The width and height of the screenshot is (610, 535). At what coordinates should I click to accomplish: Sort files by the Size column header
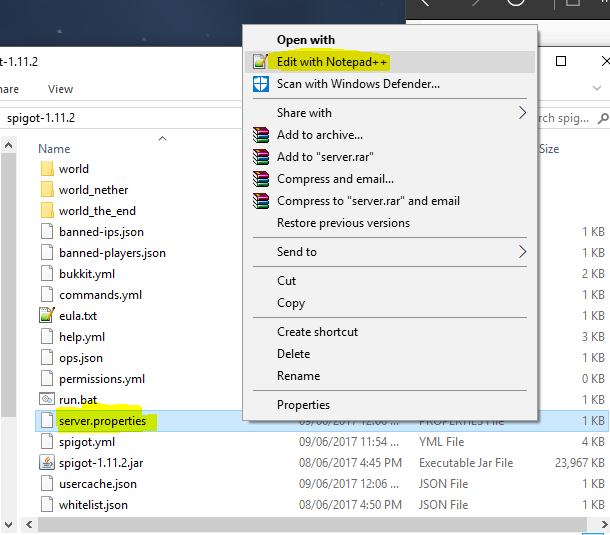[x=549, y=149]
